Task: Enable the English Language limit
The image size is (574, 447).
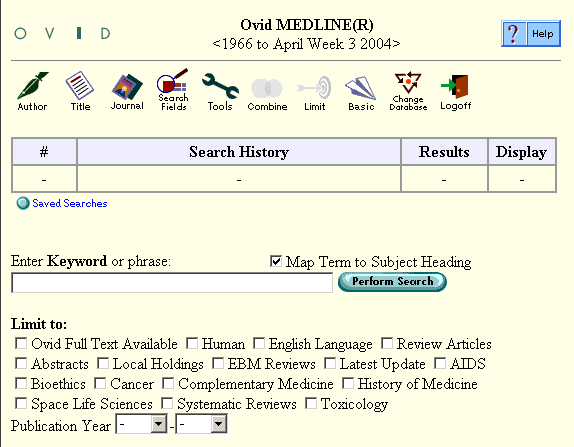Action: [259, 343]
